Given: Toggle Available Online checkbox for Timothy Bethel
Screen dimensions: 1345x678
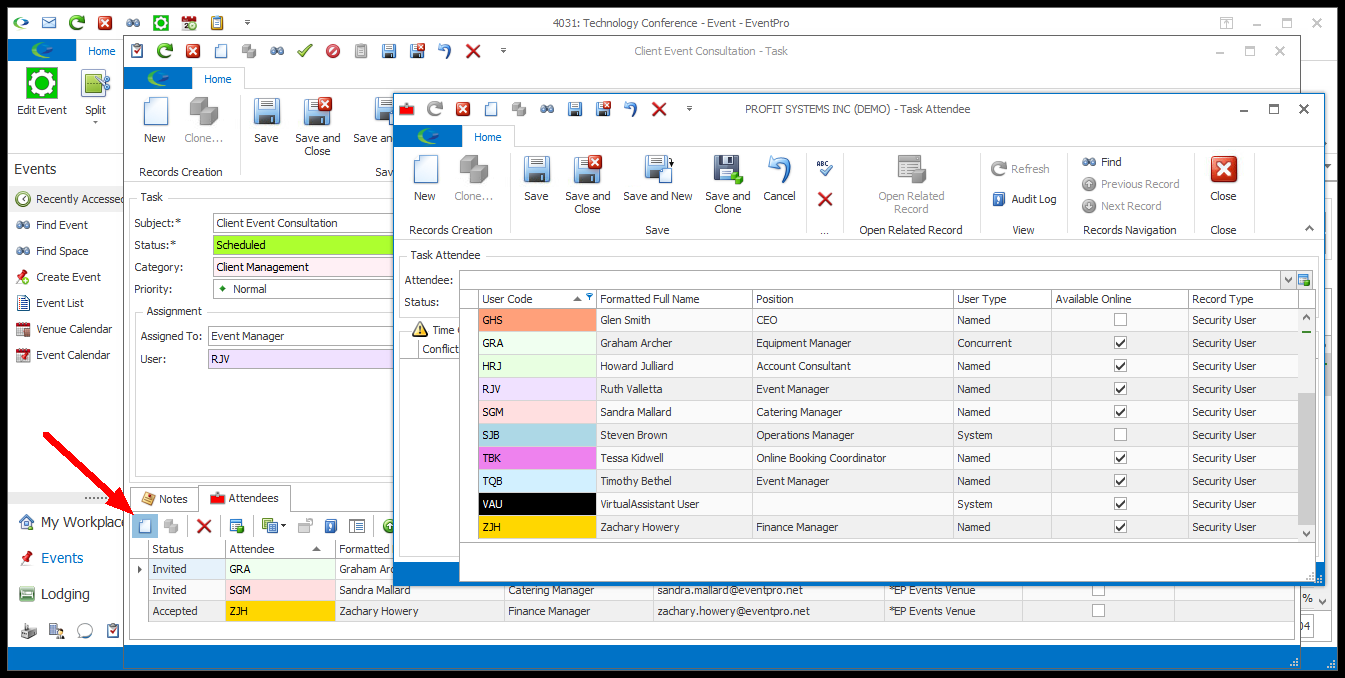Looking at the screenshot, I should click(x=1120, y=481).
